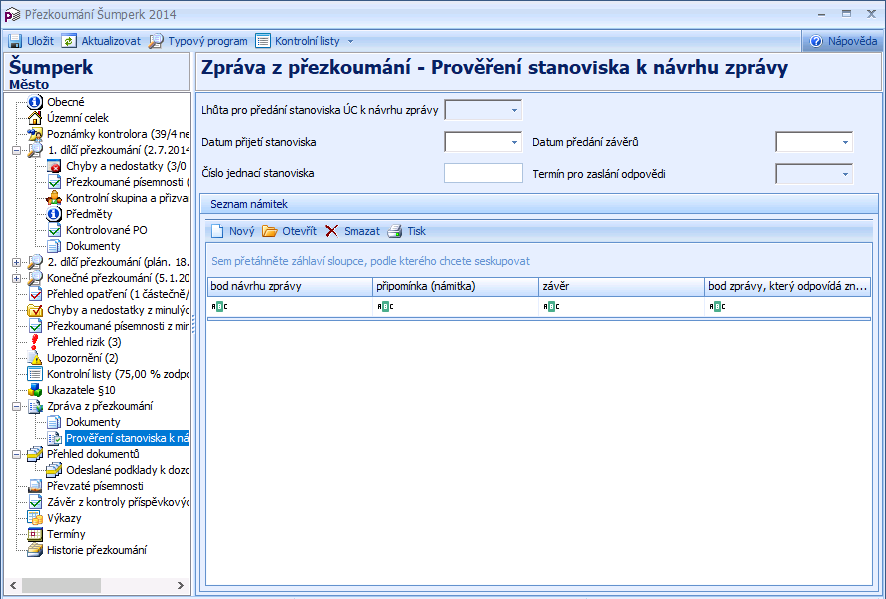Select the Převzaté písemnosti icon

click(x=35, y=486)
